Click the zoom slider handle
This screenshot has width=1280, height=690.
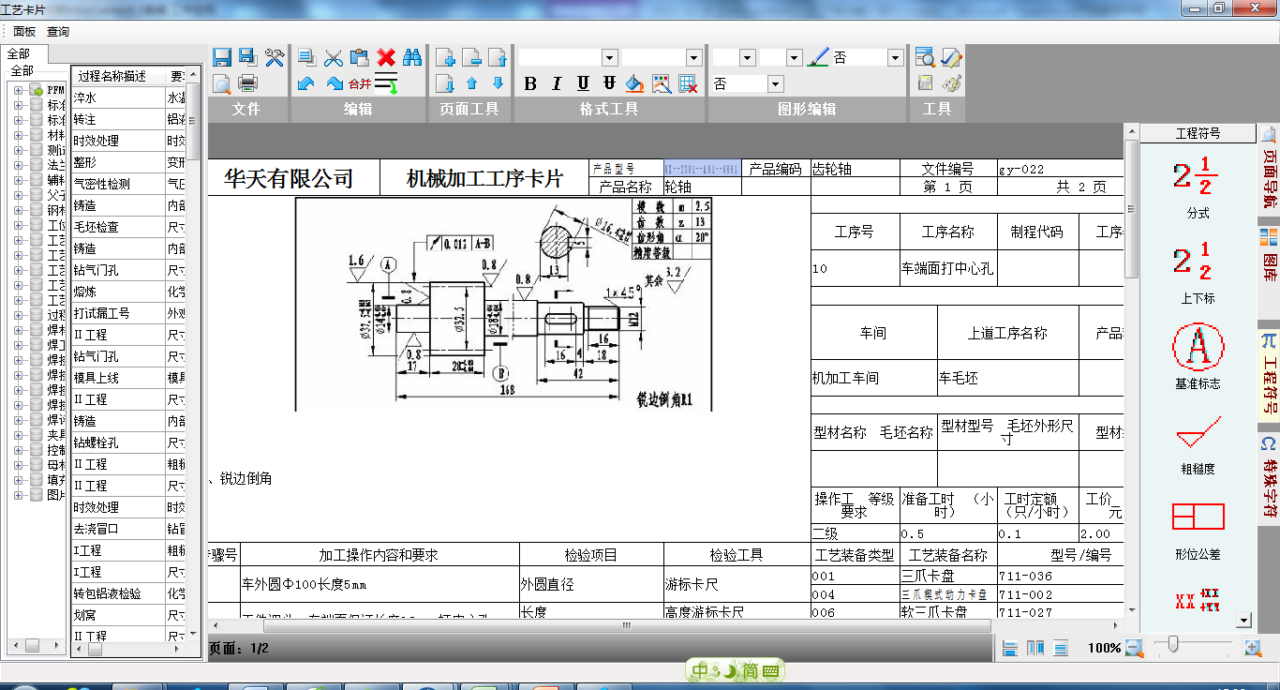tap(1173, 645)
